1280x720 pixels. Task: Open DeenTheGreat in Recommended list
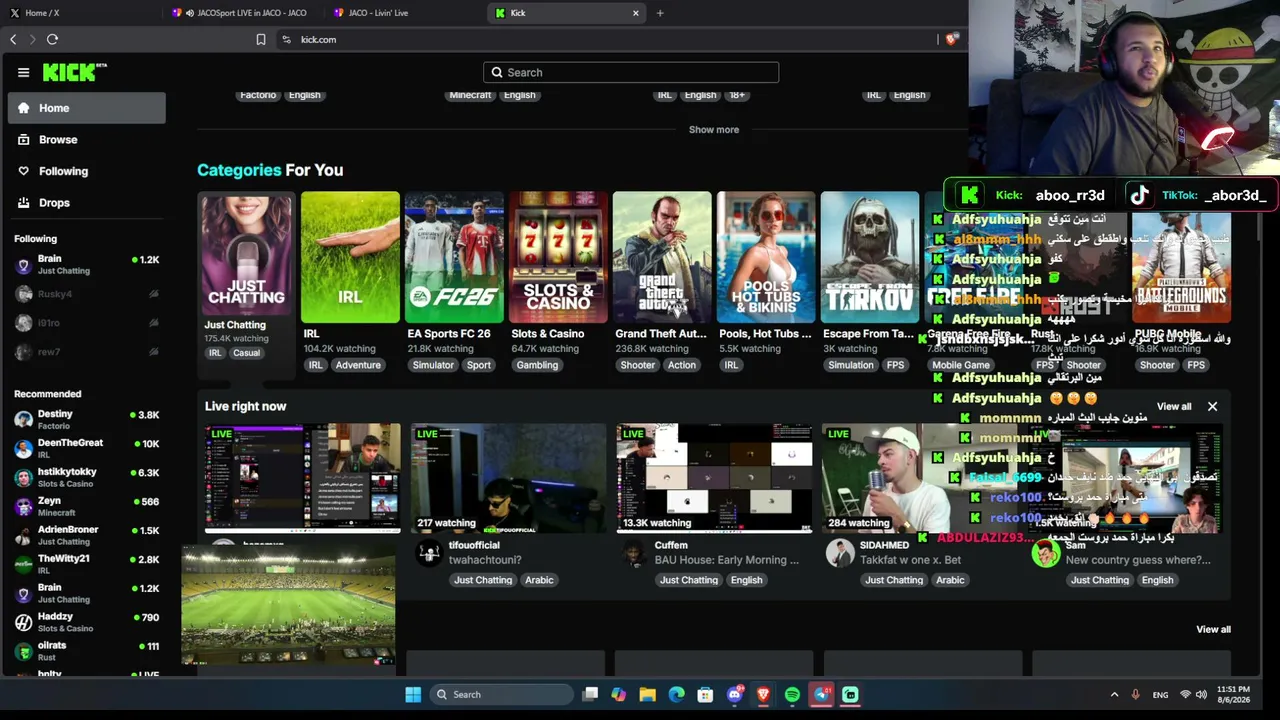[x=87, y=448]
